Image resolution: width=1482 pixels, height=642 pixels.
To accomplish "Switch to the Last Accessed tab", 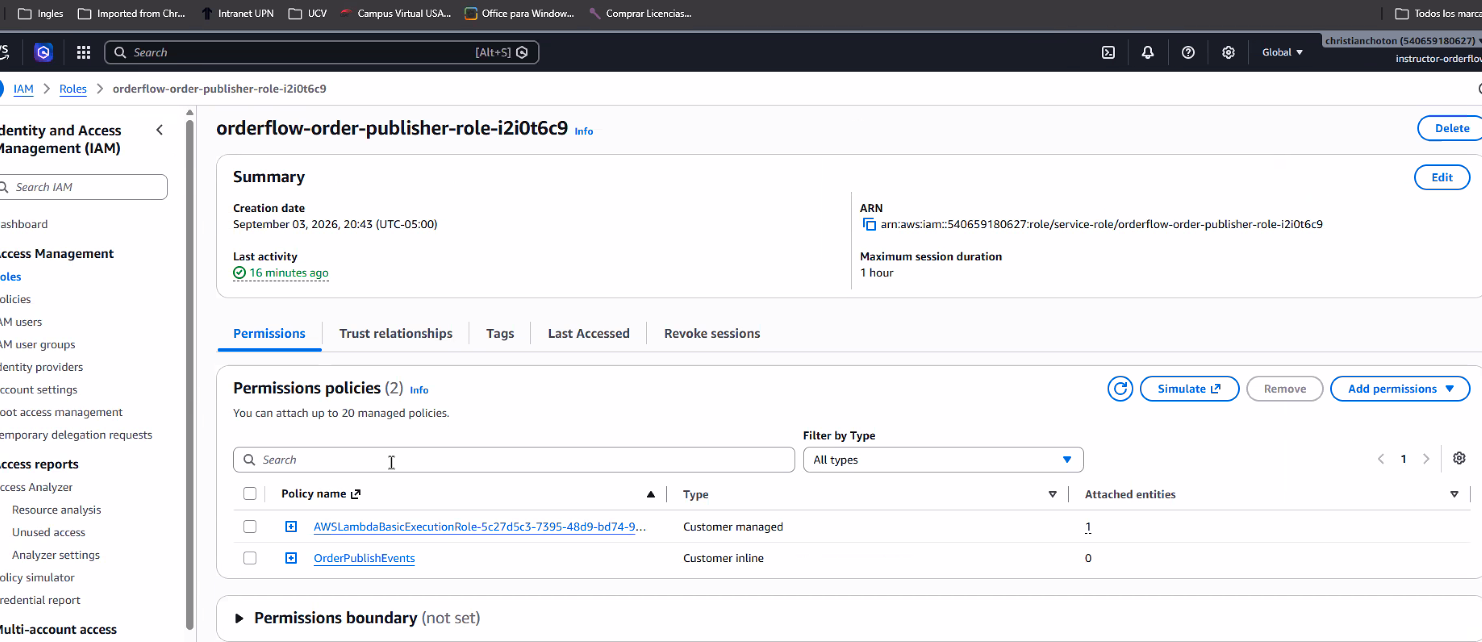I will (x=589, y=333).
